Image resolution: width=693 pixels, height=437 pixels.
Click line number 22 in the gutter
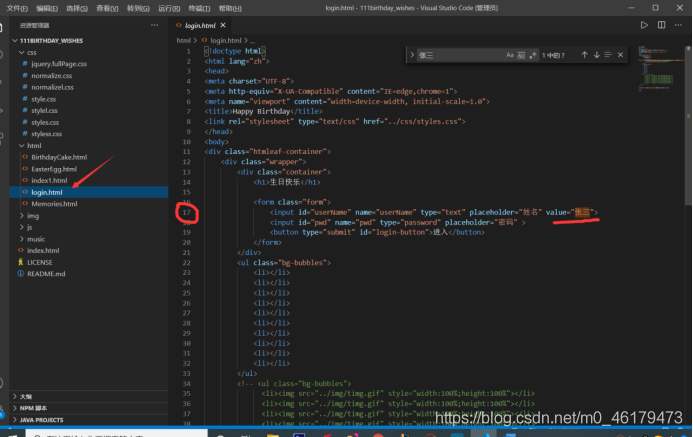coord(187,262)
